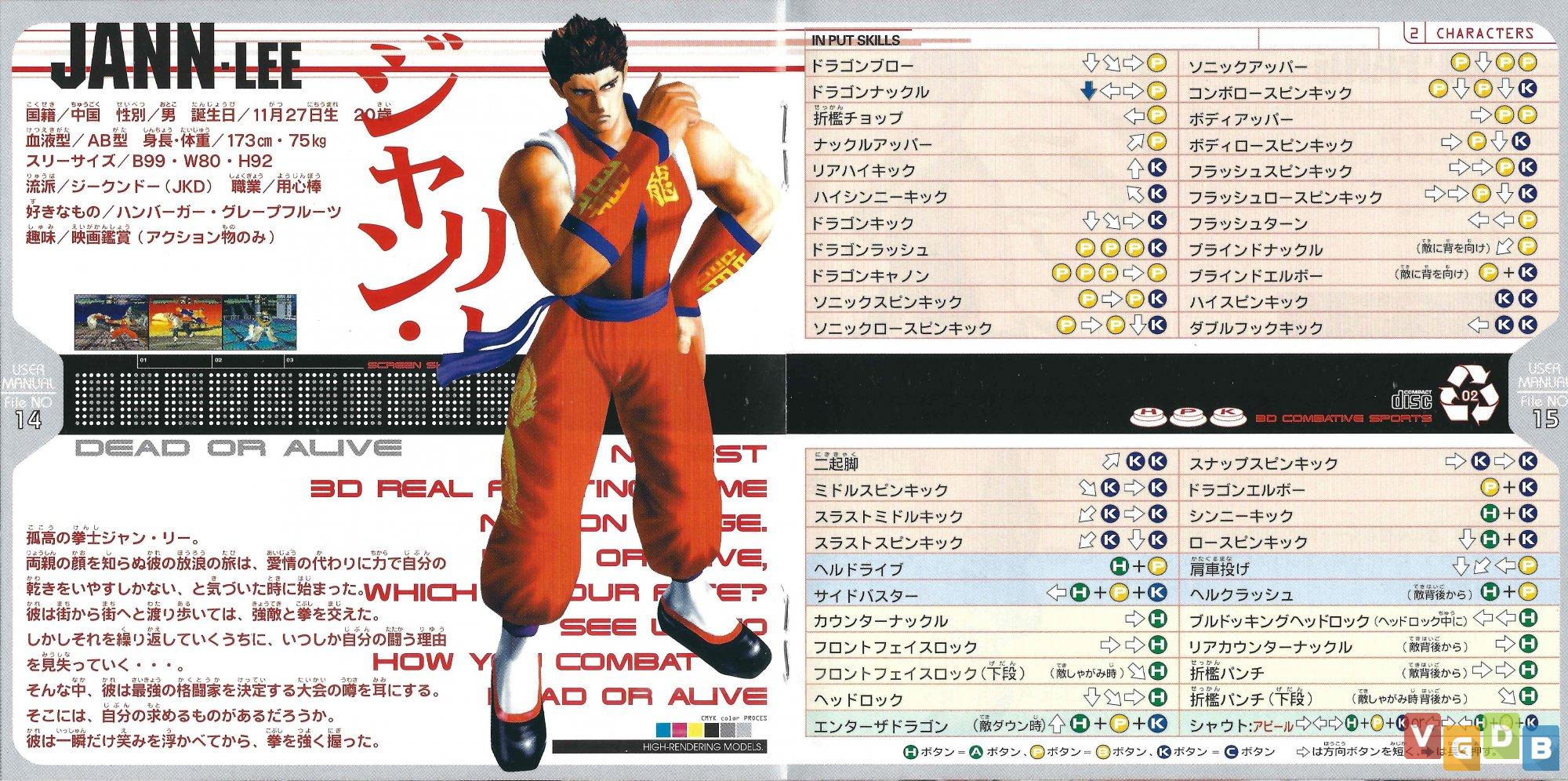This screenshot has width=1568, height=781.
Task: Click the white P button above 3D Combative Sports
Action: point(1188,416)
